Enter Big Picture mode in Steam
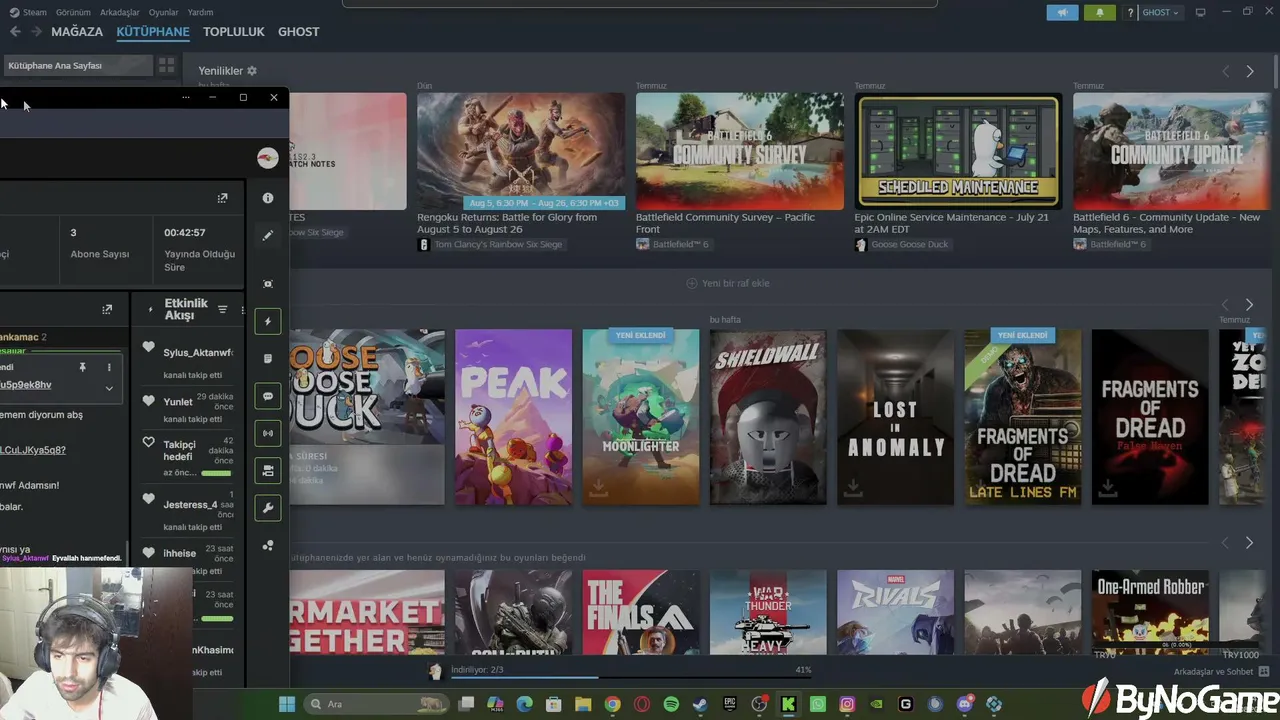The height and width of the screenshot is (720, 1280). click(x=1201, y=13)
